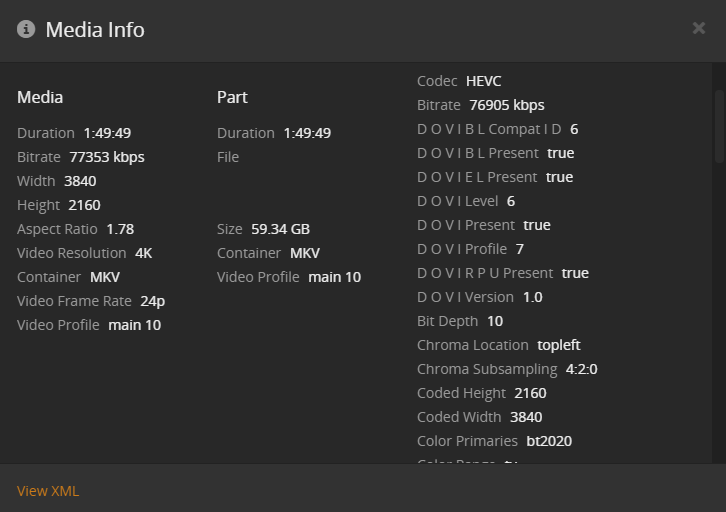Screen dimensions: 726x512
Task: Click the info icon beside Media Info
Action: pos(26,29)
